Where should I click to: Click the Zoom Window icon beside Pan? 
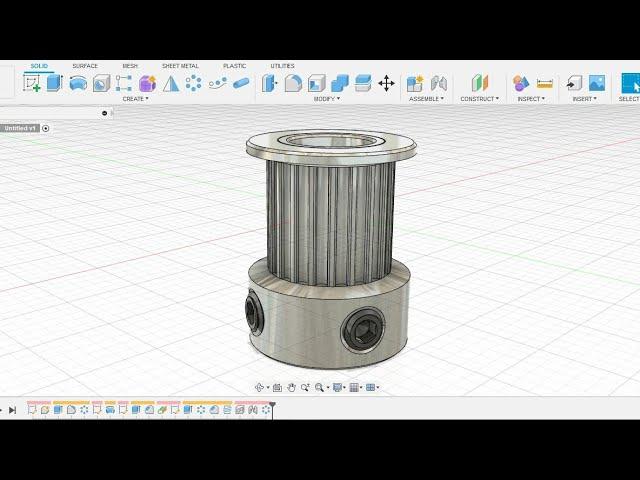pyautogui.click(x=305, y=387)
